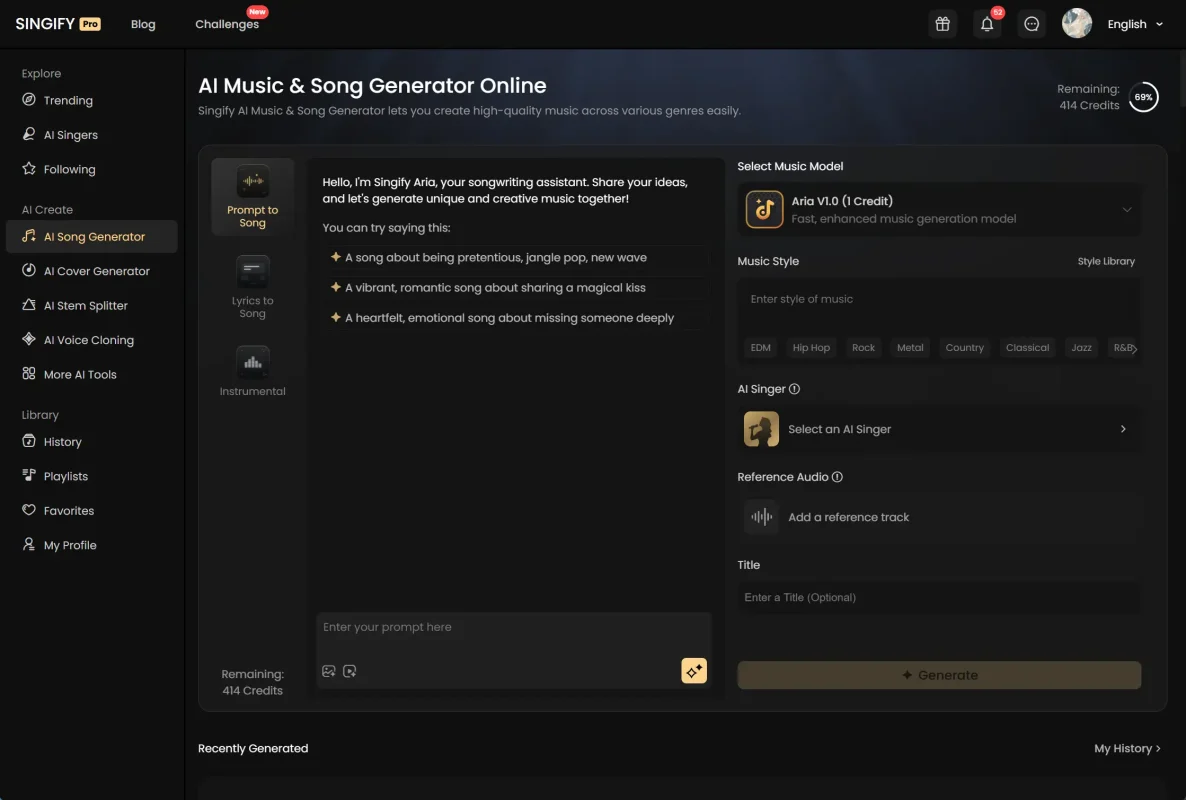
Task: Open AI Voice Cloning tool
Action: pos(88,340)
